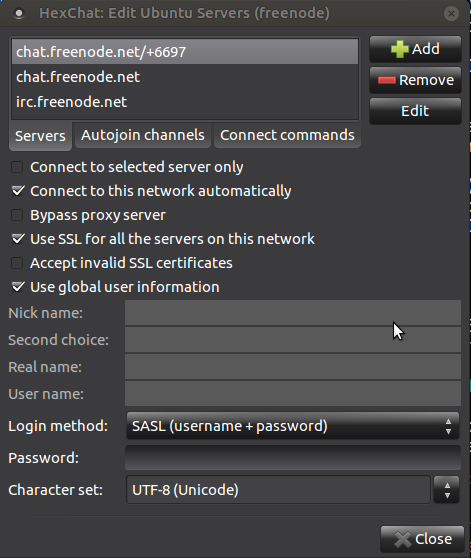Focus the Password input field

[x=293, y=458]
